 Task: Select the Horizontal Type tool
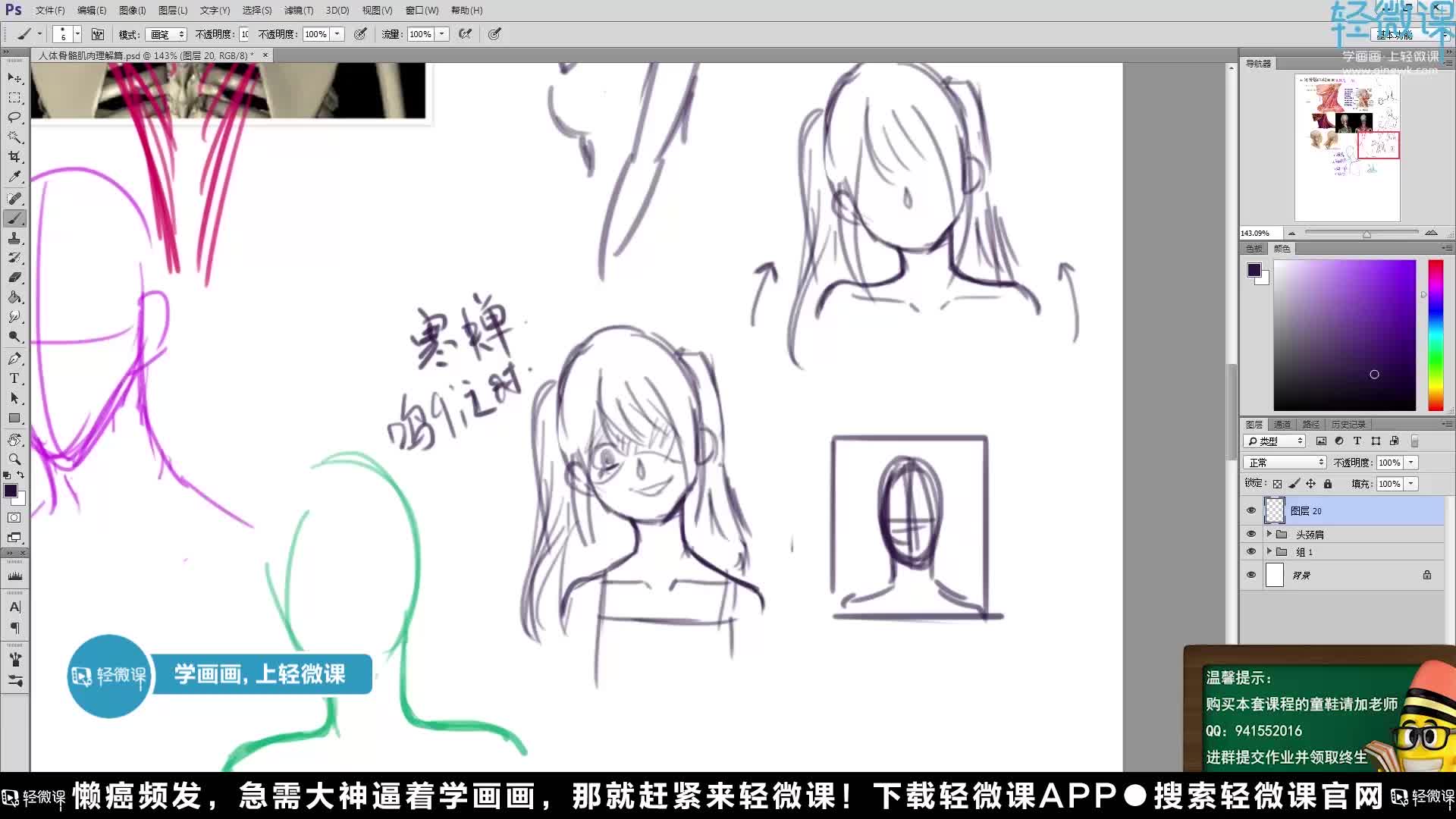pyautogui.click(x=15, y=379)
